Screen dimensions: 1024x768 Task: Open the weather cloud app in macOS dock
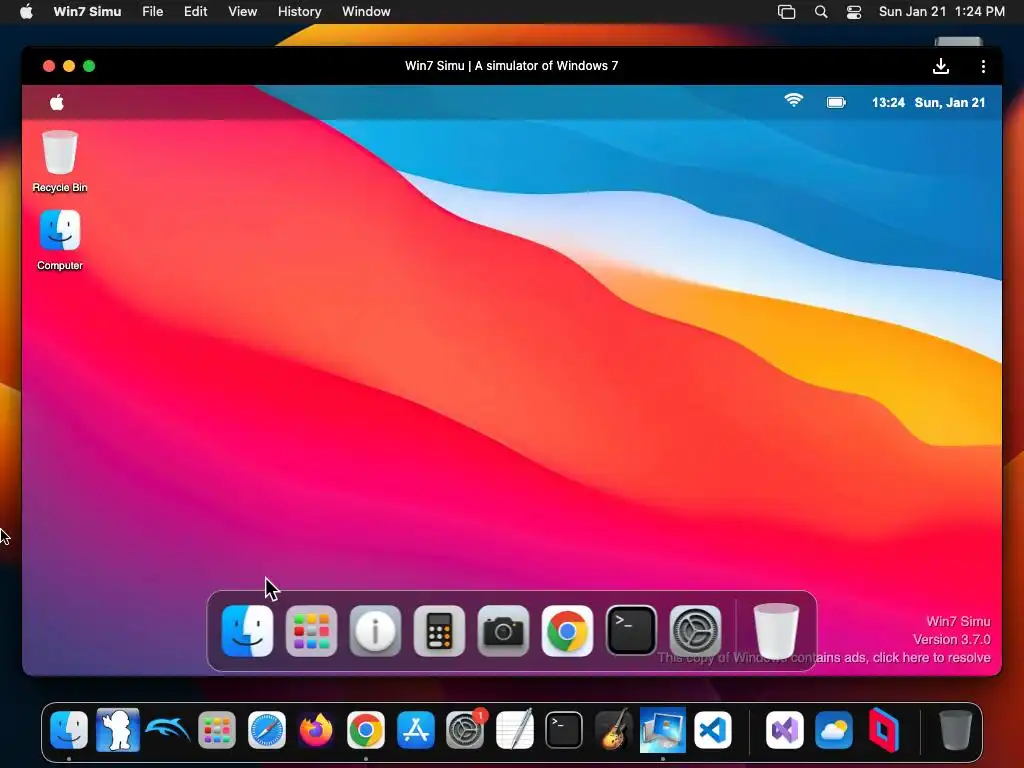click(834, 730)
